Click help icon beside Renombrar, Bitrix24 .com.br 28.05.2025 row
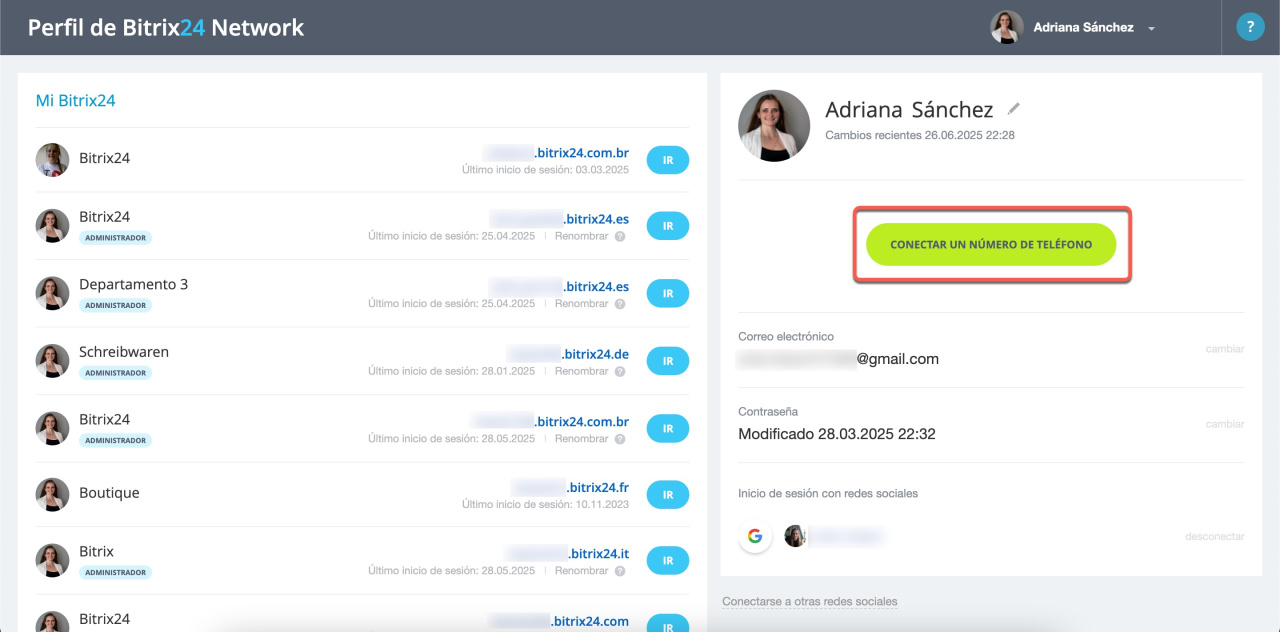The height and width of the screenshot is (632, 1280). 620,439
